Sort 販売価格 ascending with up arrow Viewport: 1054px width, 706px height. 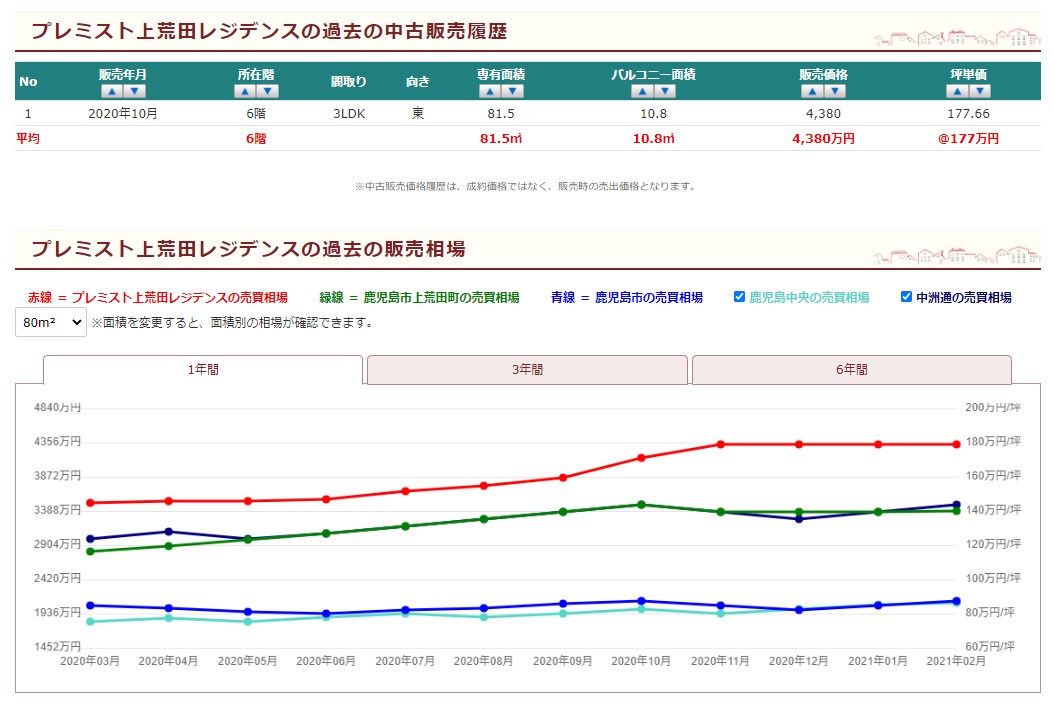813,91
